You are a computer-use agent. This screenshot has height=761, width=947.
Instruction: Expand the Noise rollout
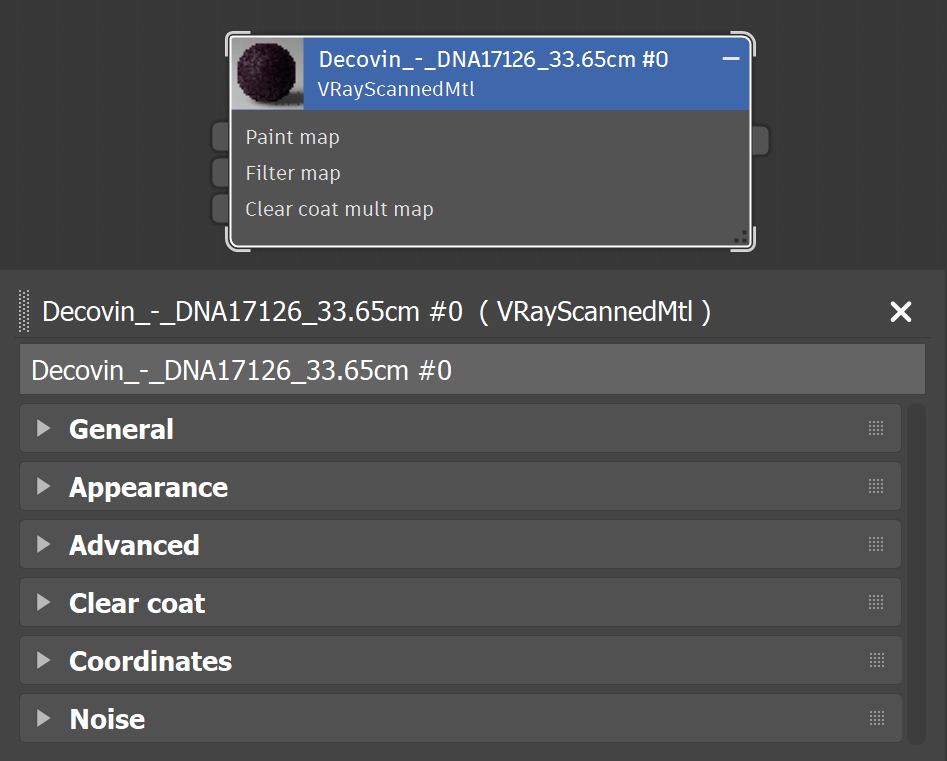(x=43, y=718)
